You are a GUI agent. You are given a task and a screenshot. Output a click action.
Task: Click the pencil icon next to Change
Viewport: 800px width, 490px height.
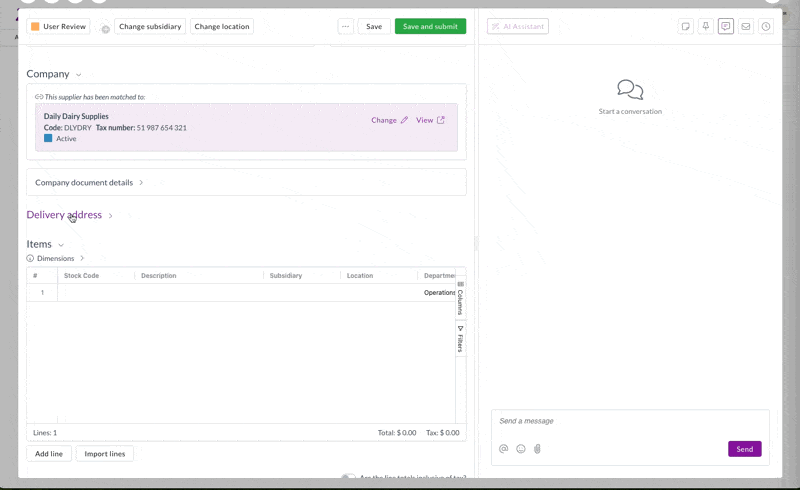pyautogui.click(x=404, y=120)
